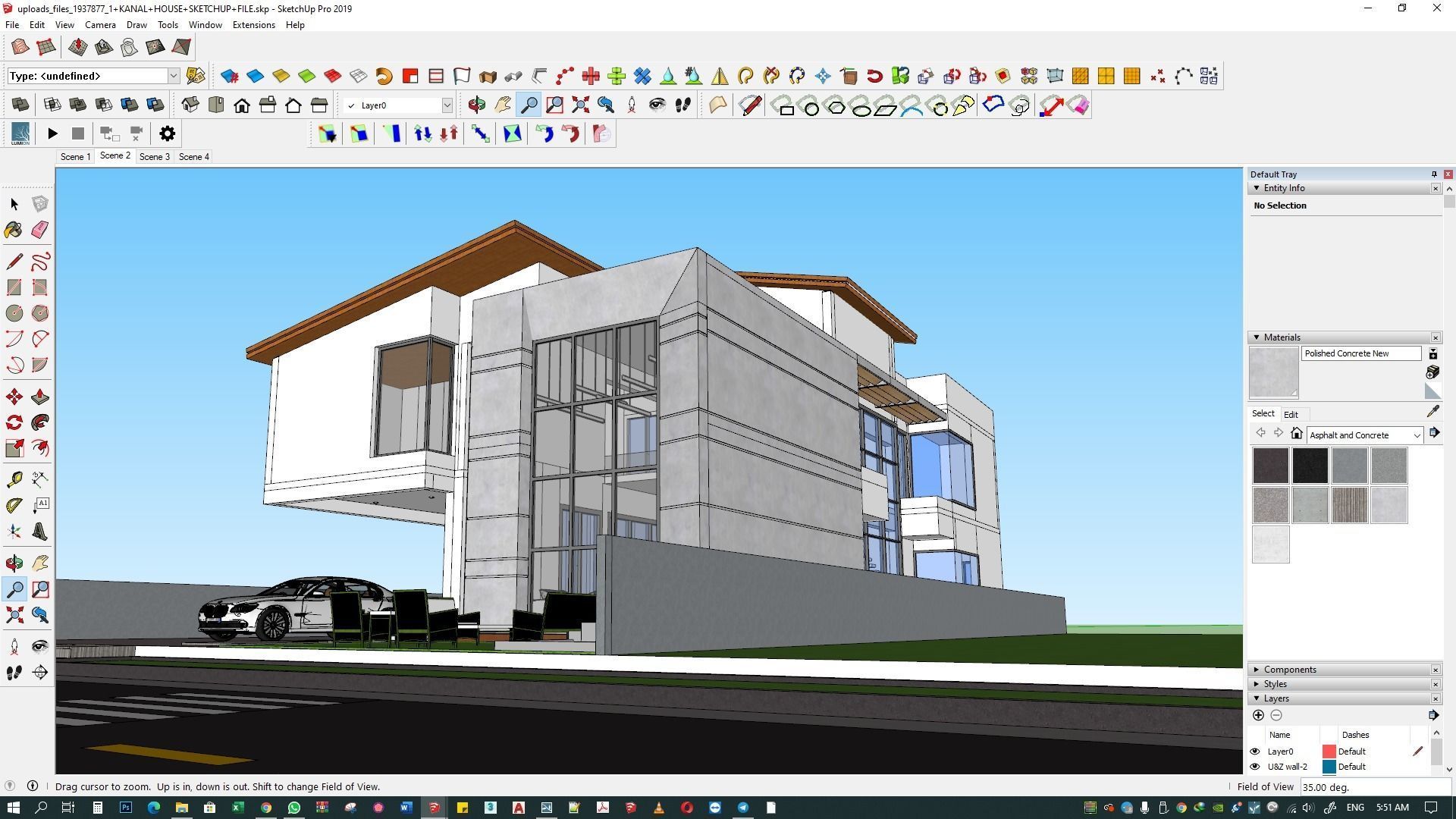Toggle the pin on Default Tray
The image size is (1456, 819).
(x=1434, y=174)
